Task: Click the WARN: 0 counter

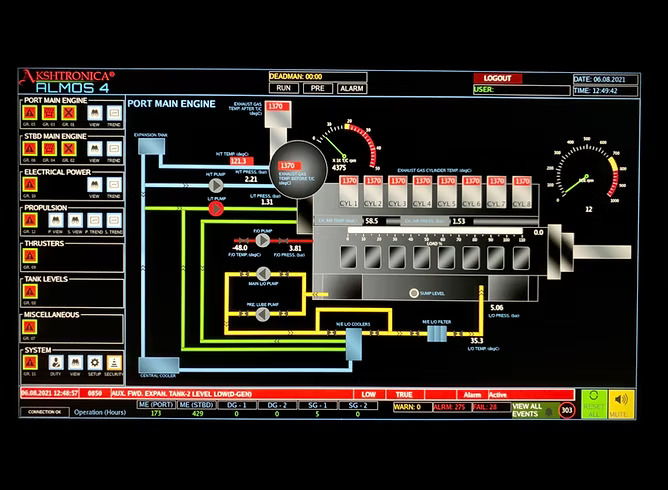Action: click(x=410, y=407)
